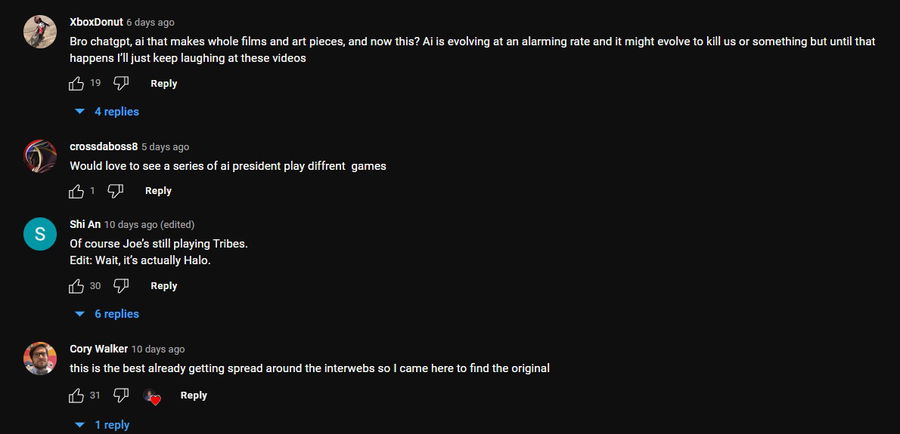Reply to Shi An's comment

click(164, 286)
